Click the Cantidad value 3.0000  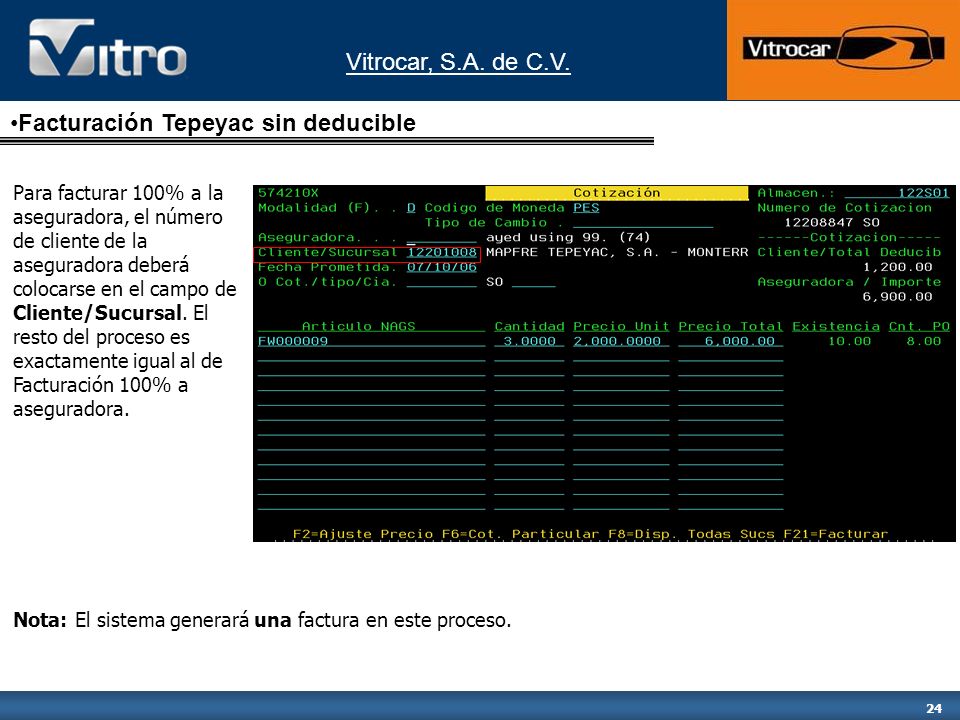pos(530,341)
